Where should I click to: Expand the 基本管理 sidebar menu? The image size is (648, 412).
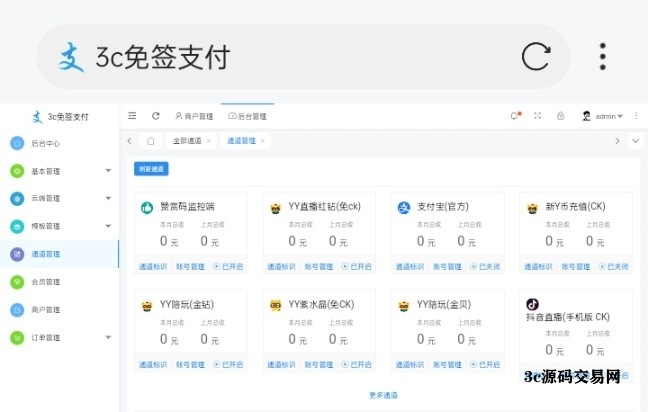(59, 171)
